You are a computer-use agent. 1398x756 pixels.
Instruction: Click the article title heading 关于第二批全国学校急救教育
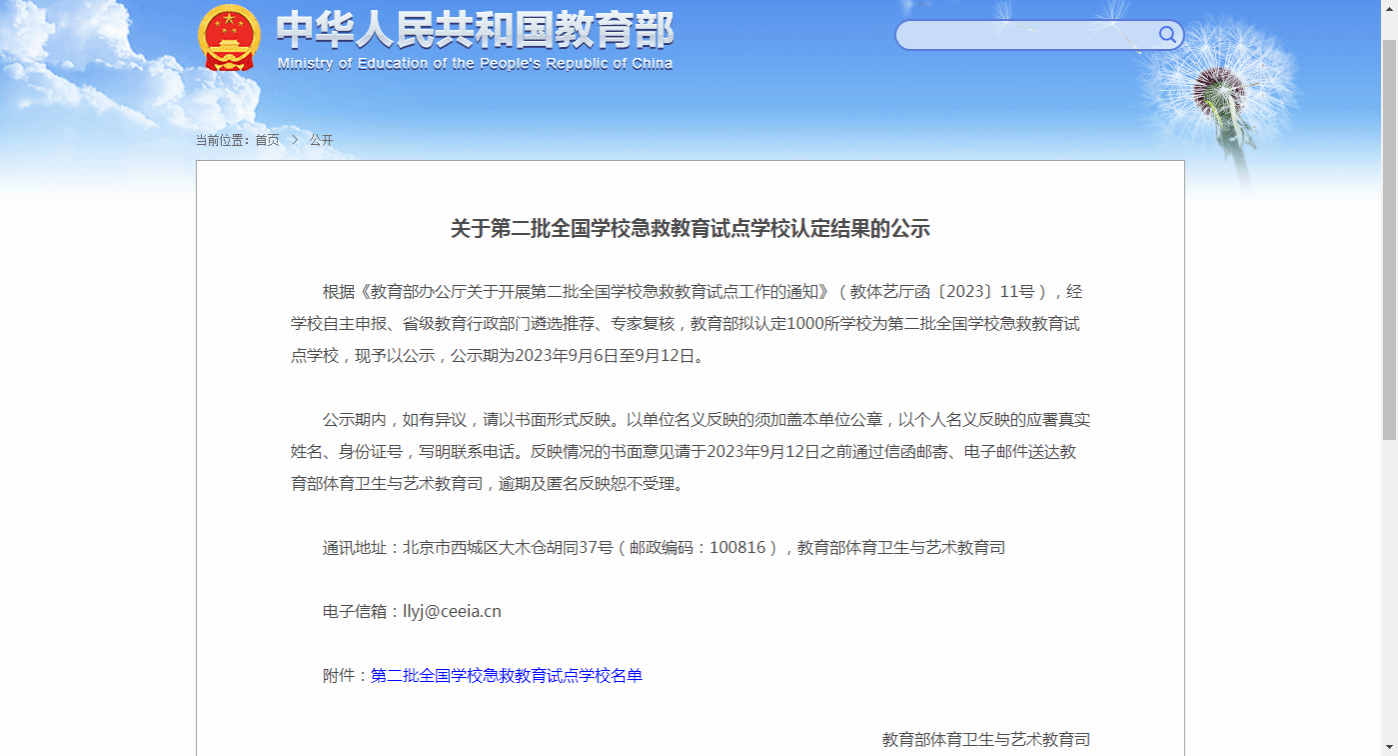coord(690,229)
